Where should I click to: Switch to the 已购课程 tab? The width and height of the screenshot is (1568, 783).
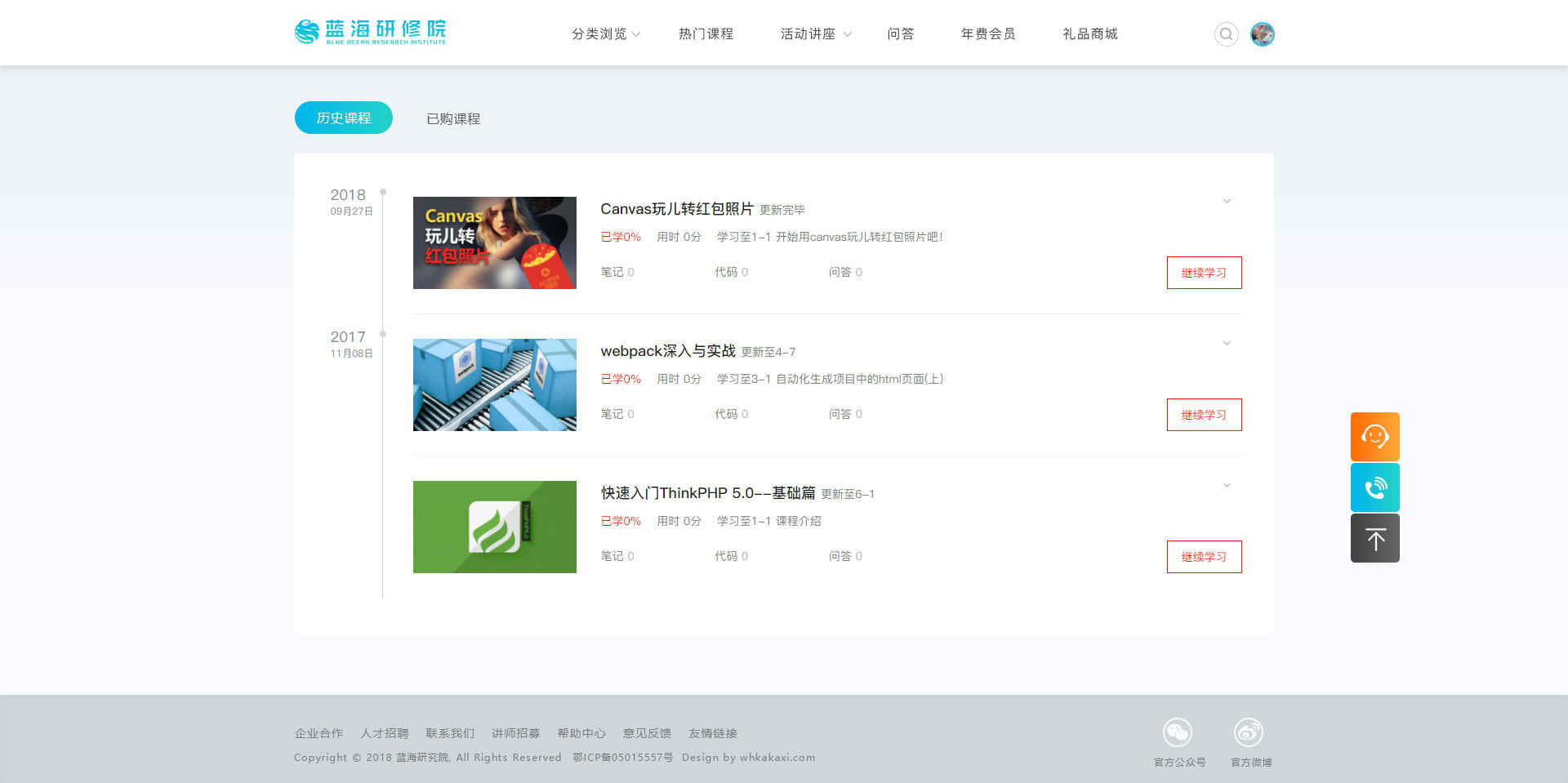pos(453,119)
